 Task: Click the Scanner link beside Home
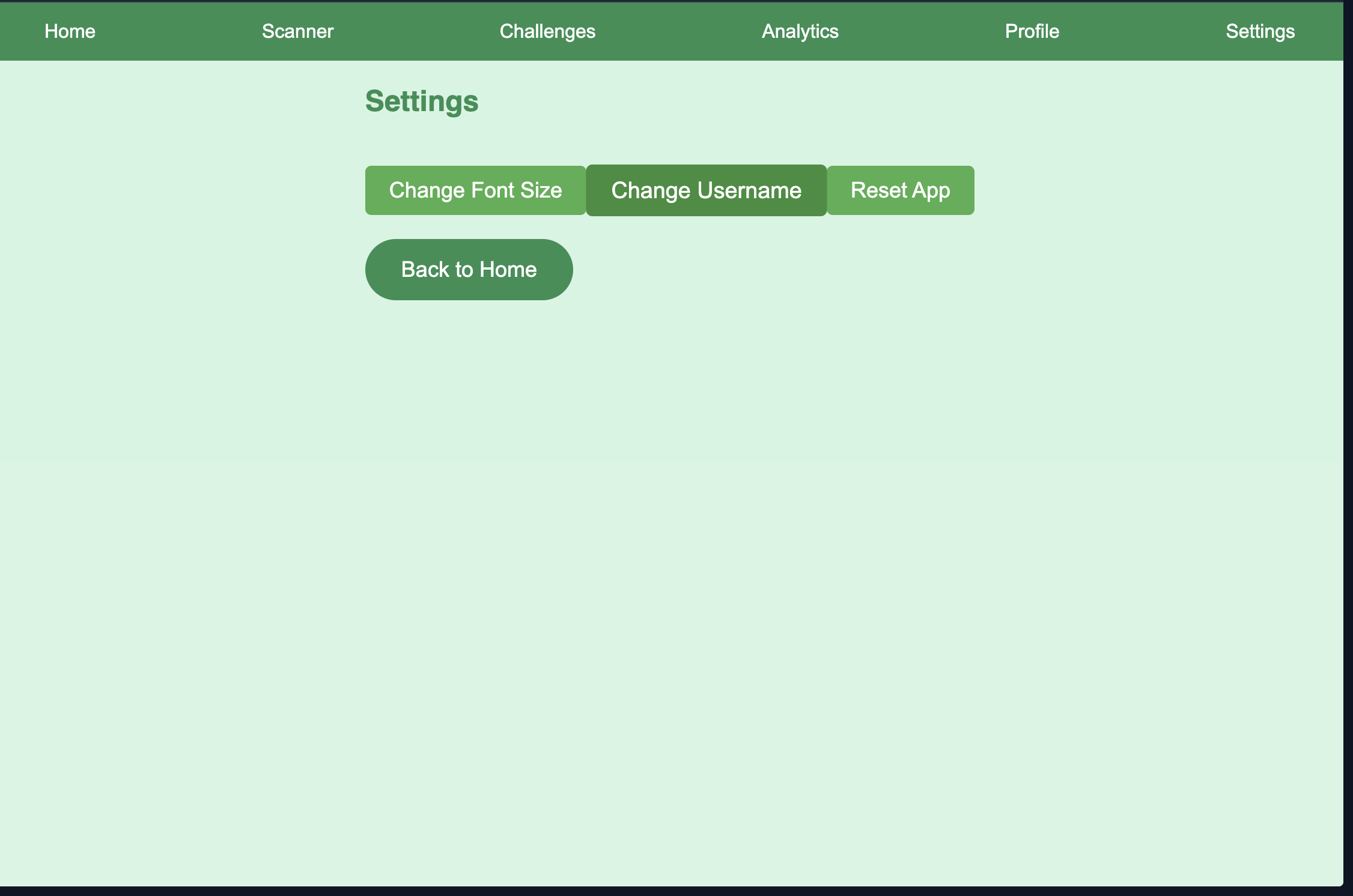297,31
